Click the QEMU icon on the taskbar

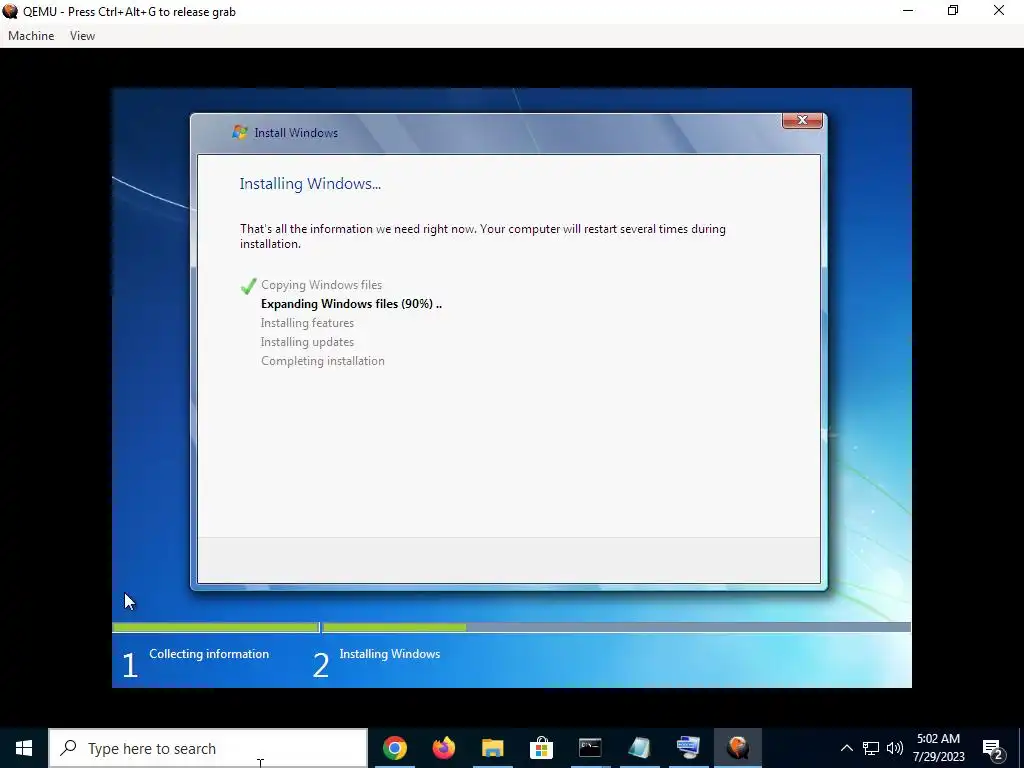737,748
